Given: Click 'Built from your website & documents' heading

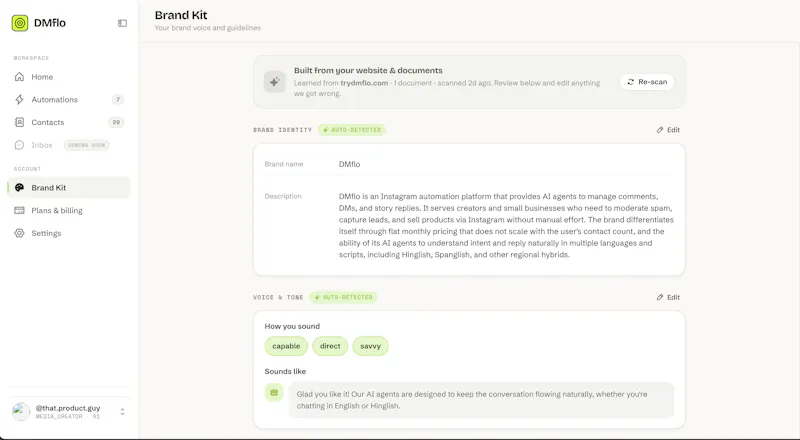Looking at the screenshot, I should pyautogui.click(x=368, y=70).
